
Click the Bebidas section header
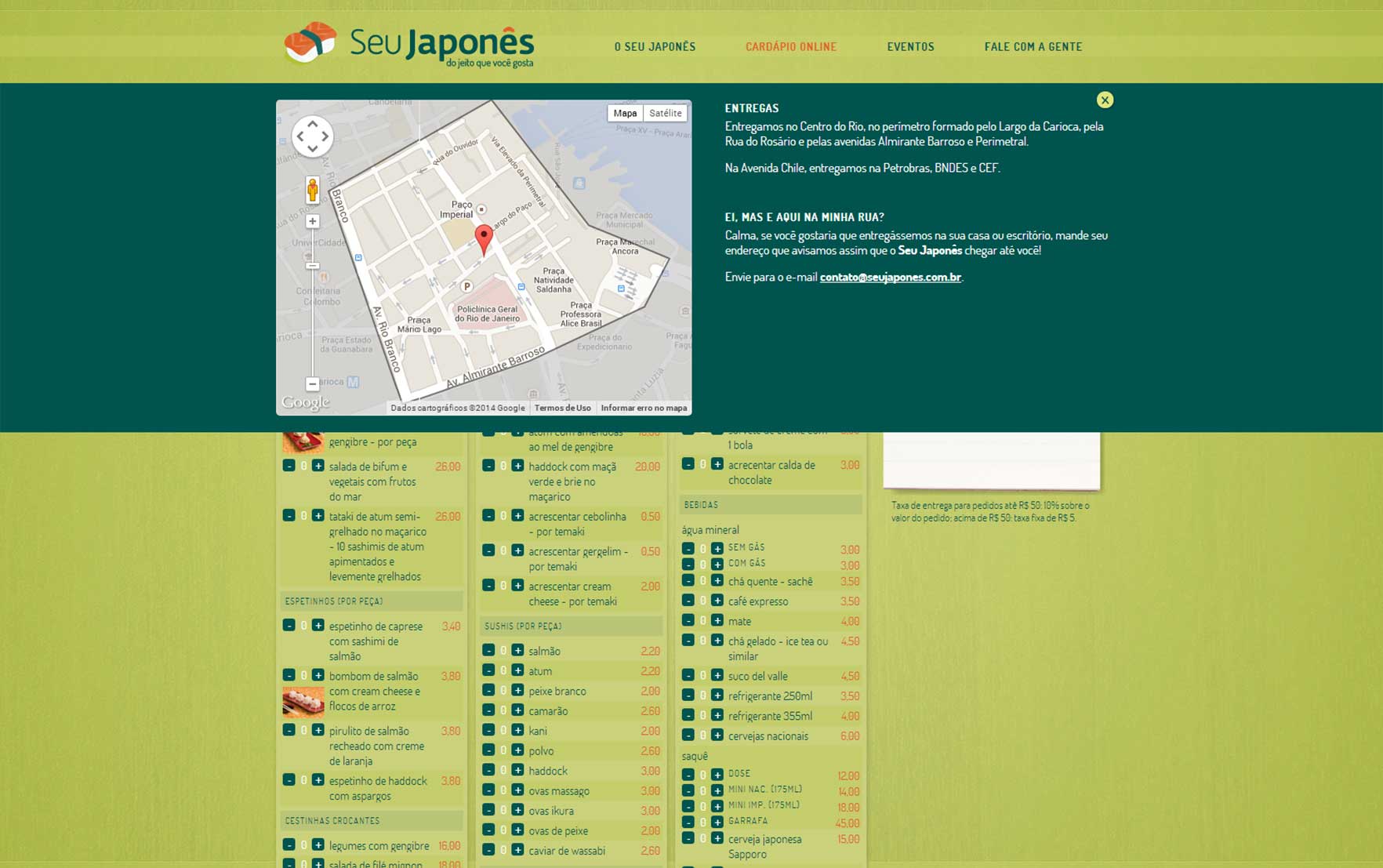coord(771,505)
